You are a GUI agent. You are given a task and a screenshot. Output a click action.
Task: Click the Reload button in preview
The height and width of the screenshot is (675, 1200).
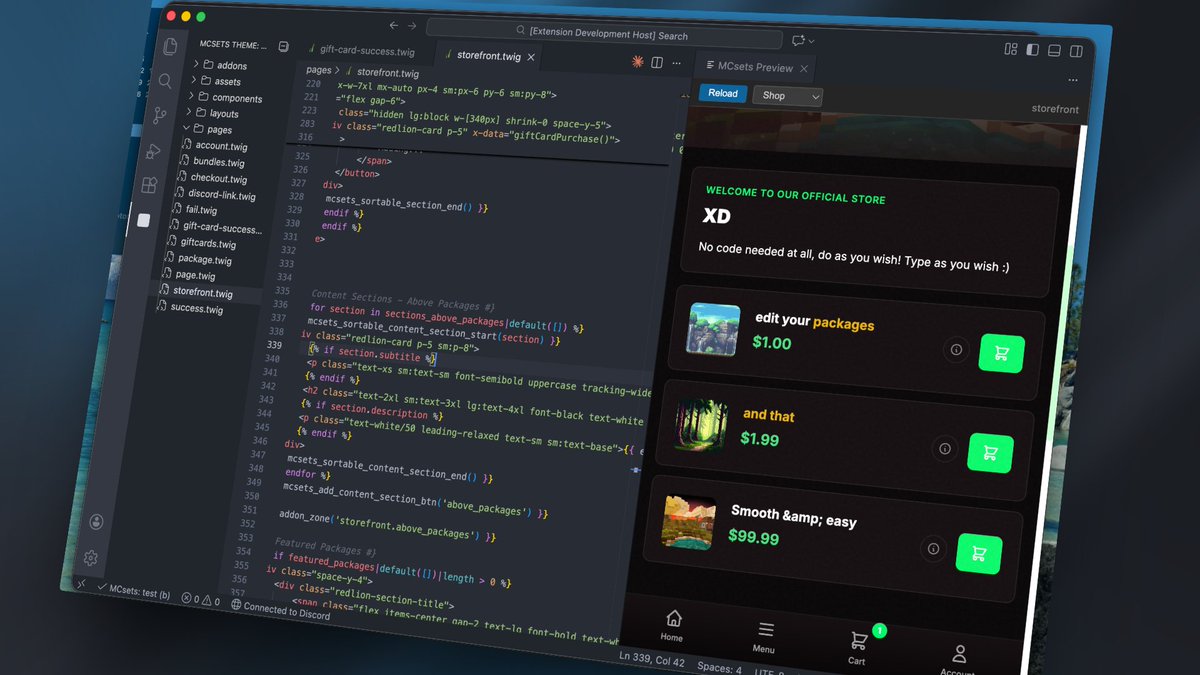[x=722, y=93]
